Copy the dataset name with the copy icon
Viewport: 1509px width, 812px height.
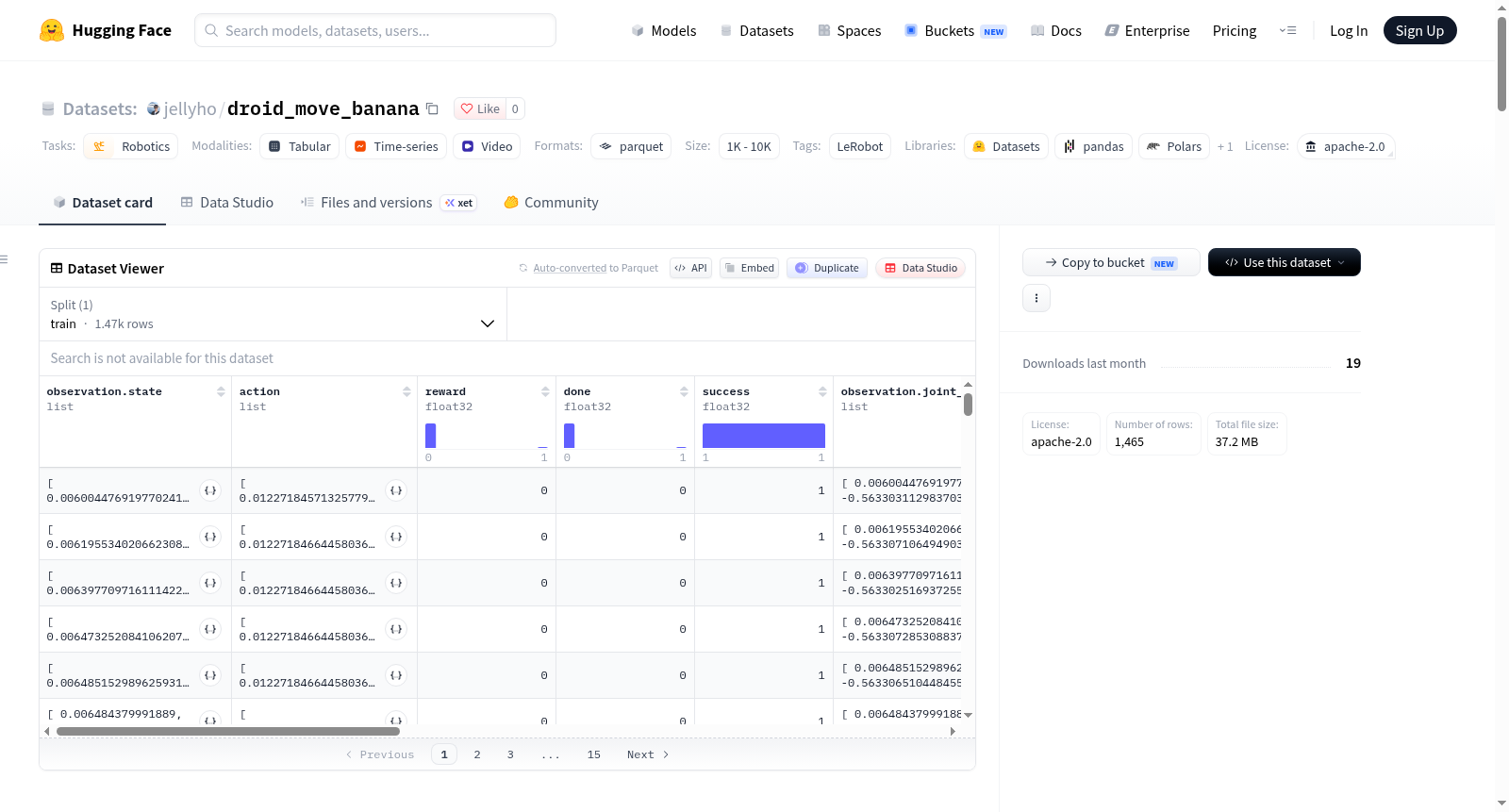(432, 108)
